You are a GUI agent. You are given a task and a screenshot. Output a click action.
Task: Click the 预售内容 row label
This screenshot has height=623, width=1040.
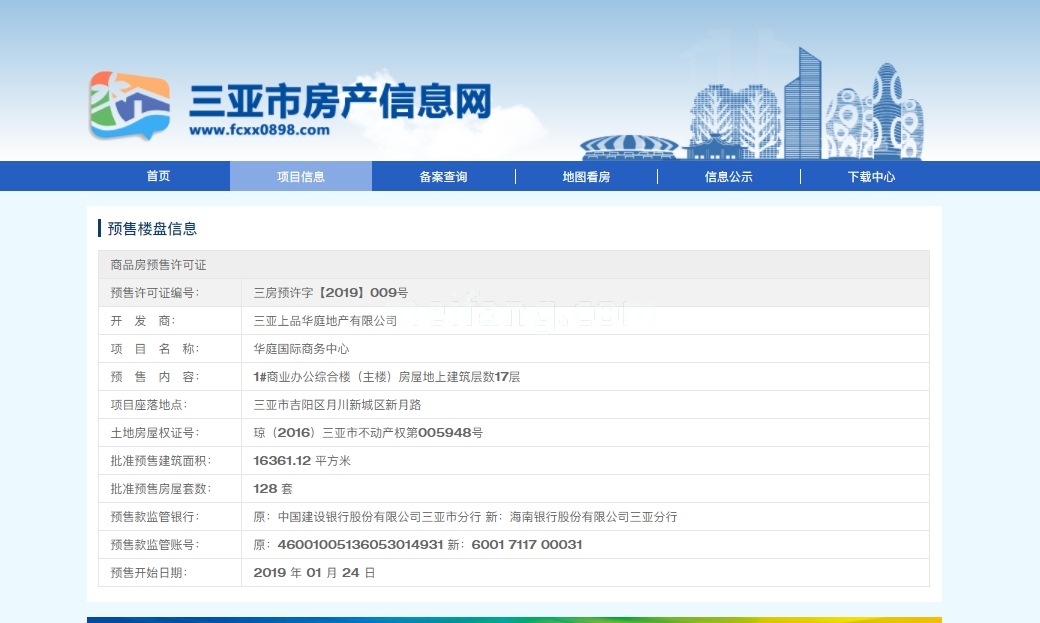(155, 377)
